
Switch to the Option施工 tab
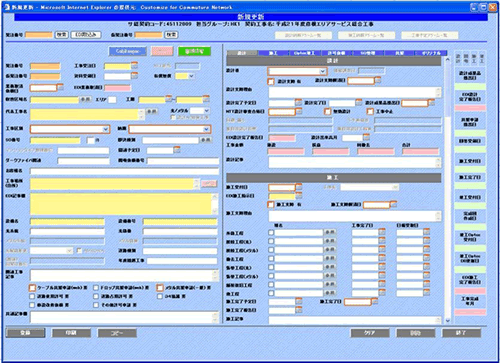coord(304,53)
